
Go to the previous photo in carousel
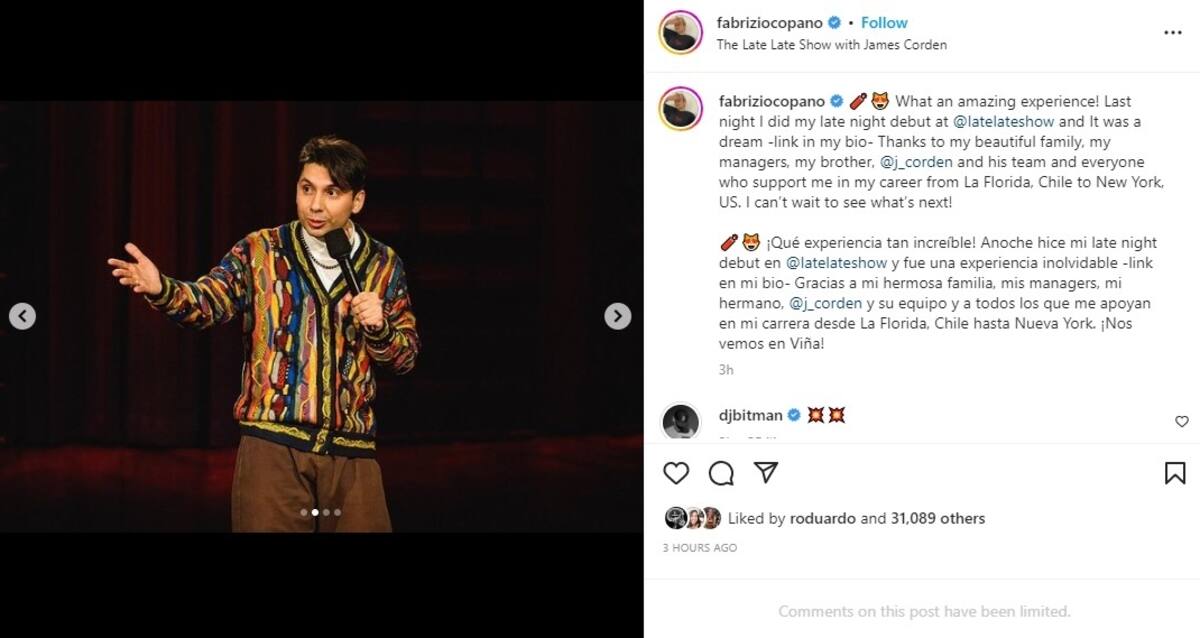pyautogui.click(x=22, y=316)
